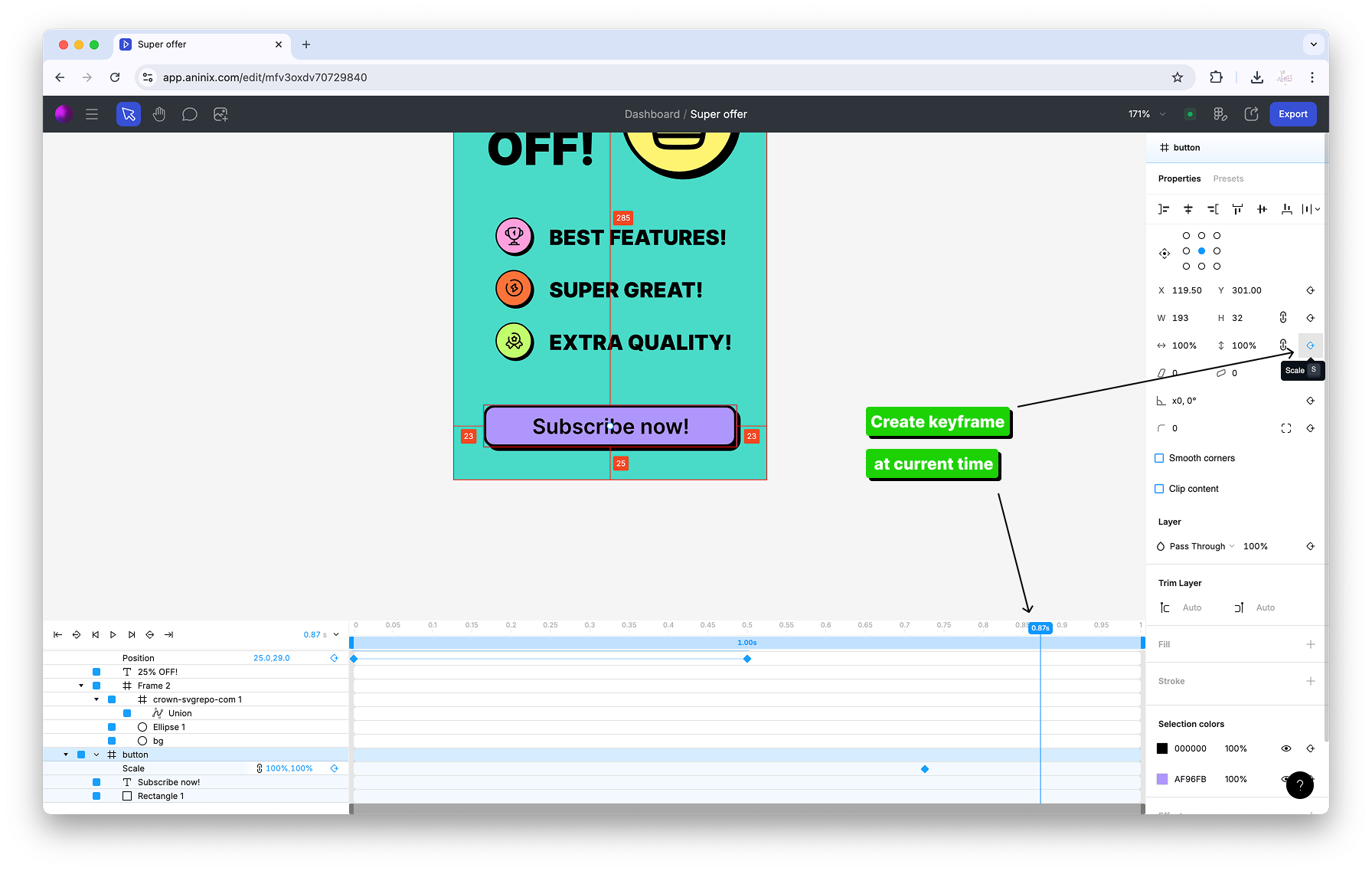Switch to Properties tab
Viewport: 1372px width, 871px height.
pyautogui.click(x=1179, y=178)
